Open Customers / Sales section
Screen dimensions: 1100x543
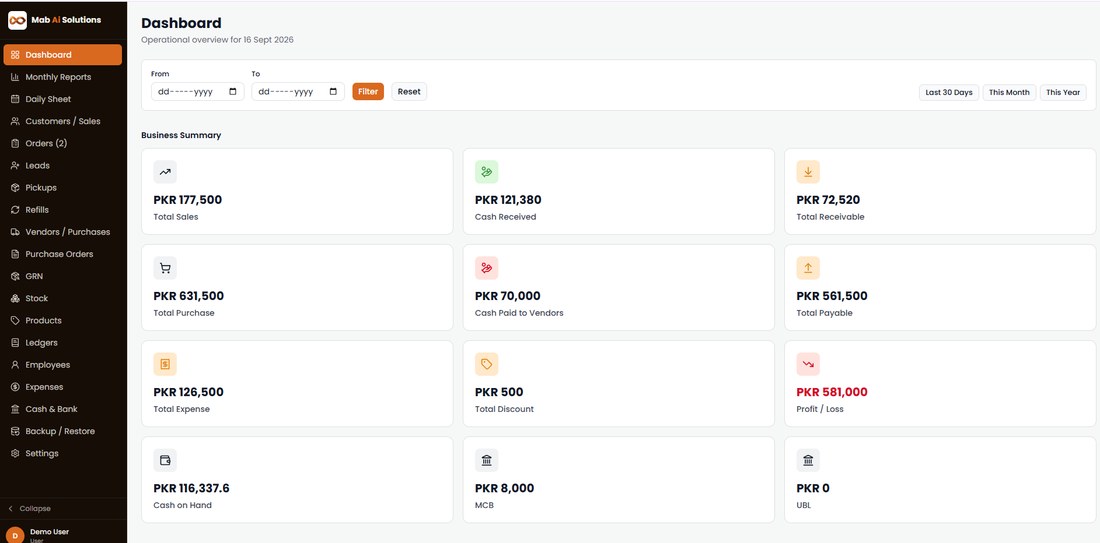click(x=62, y=121)
